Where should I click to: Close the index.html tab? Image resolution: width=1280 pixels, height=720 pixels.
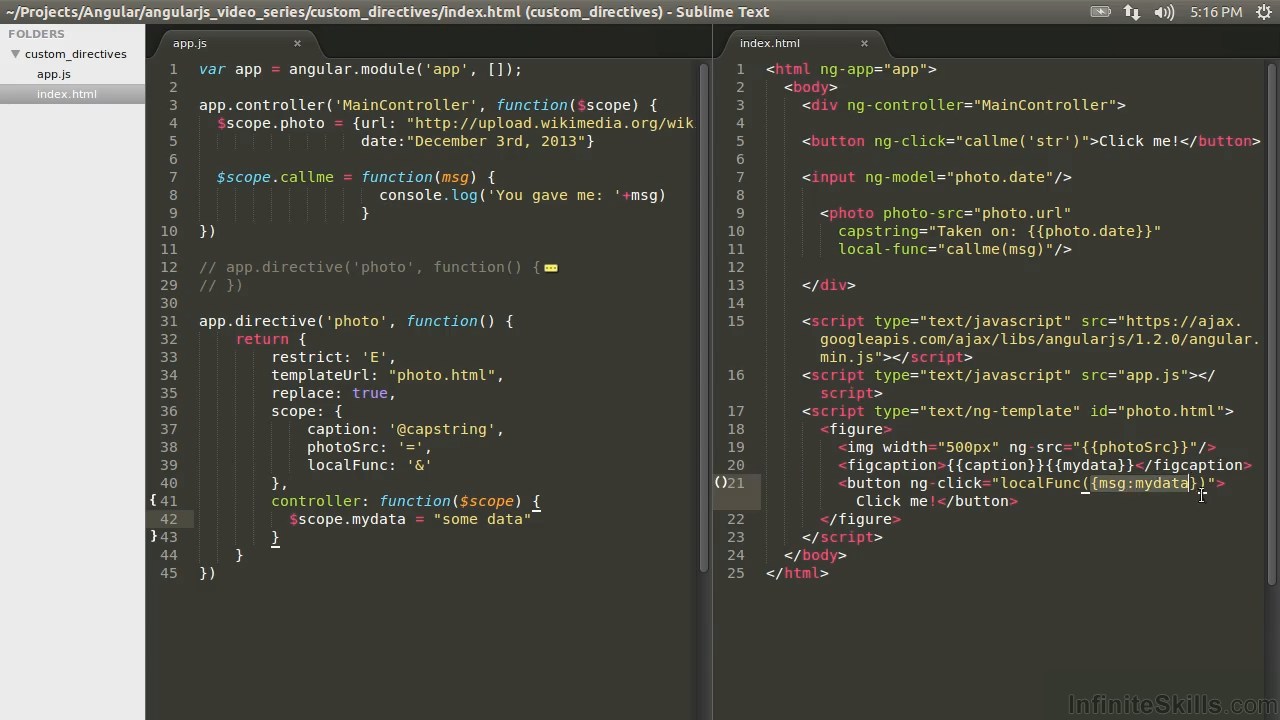coord(864,43)
